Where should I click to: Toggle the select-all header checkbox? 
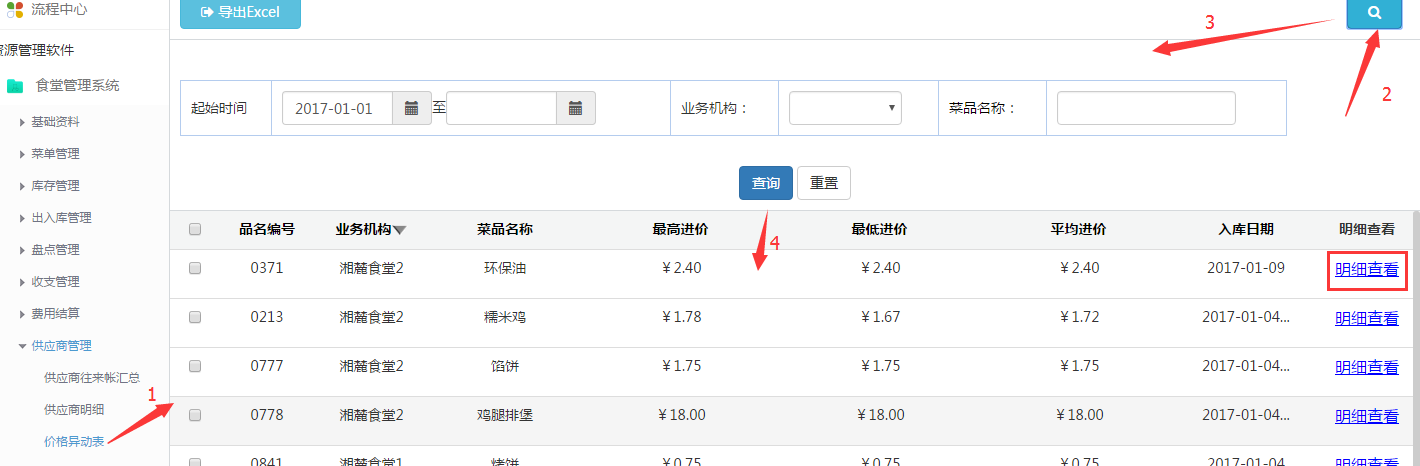[195, 229]
